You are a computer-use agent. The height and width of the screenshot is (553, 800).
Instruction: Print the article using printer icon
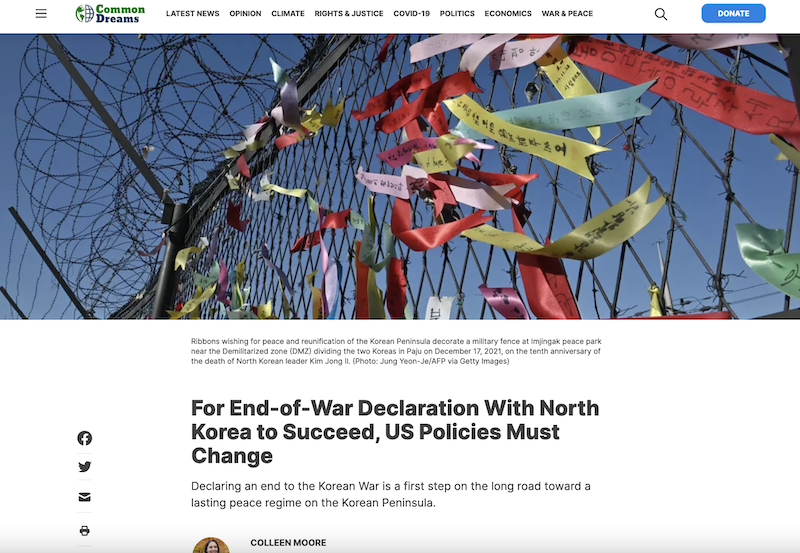coord(85,531)
